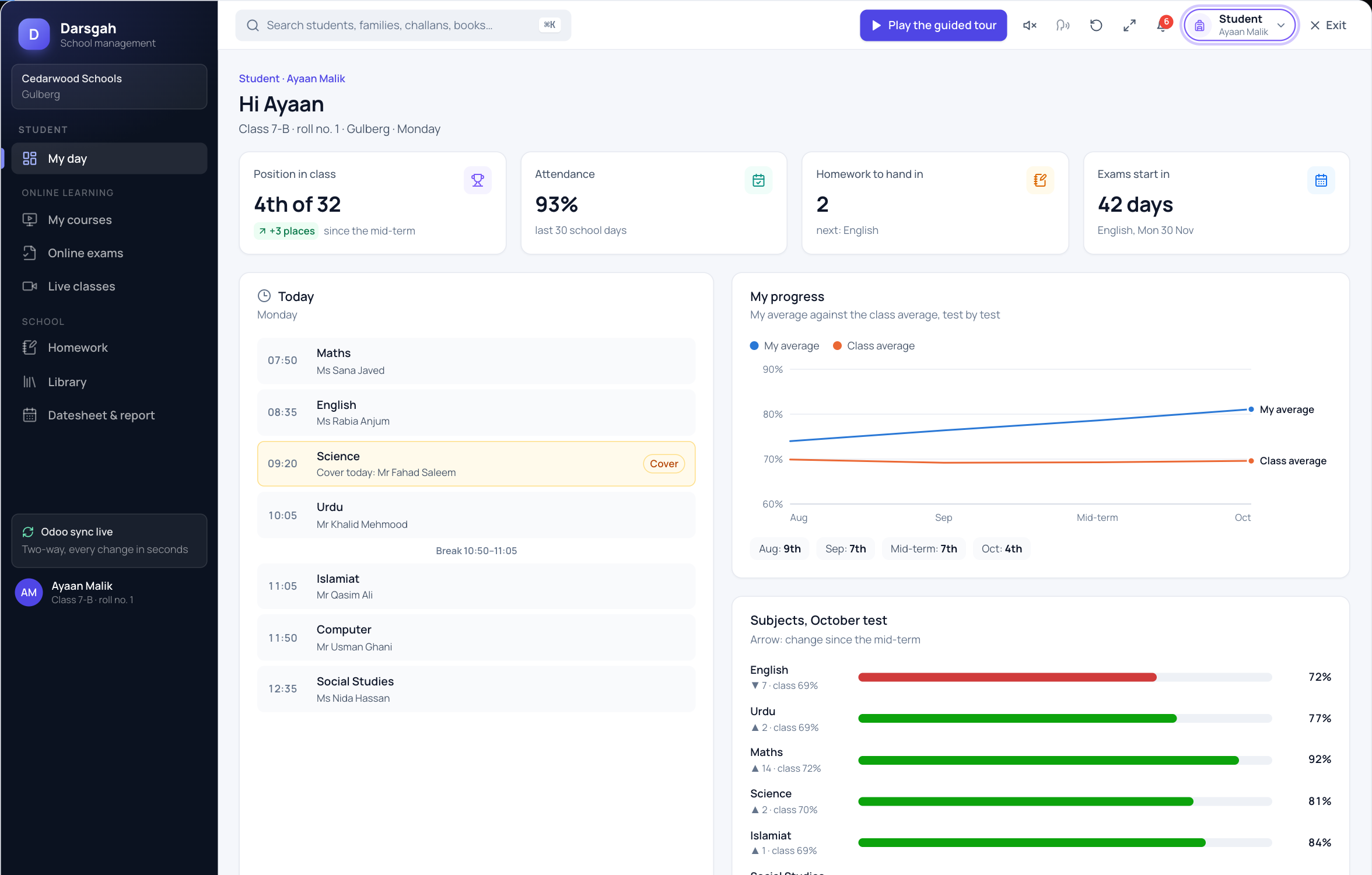
Task: Toggle fullscreen with the expand icon
Action: [1129, 25]
